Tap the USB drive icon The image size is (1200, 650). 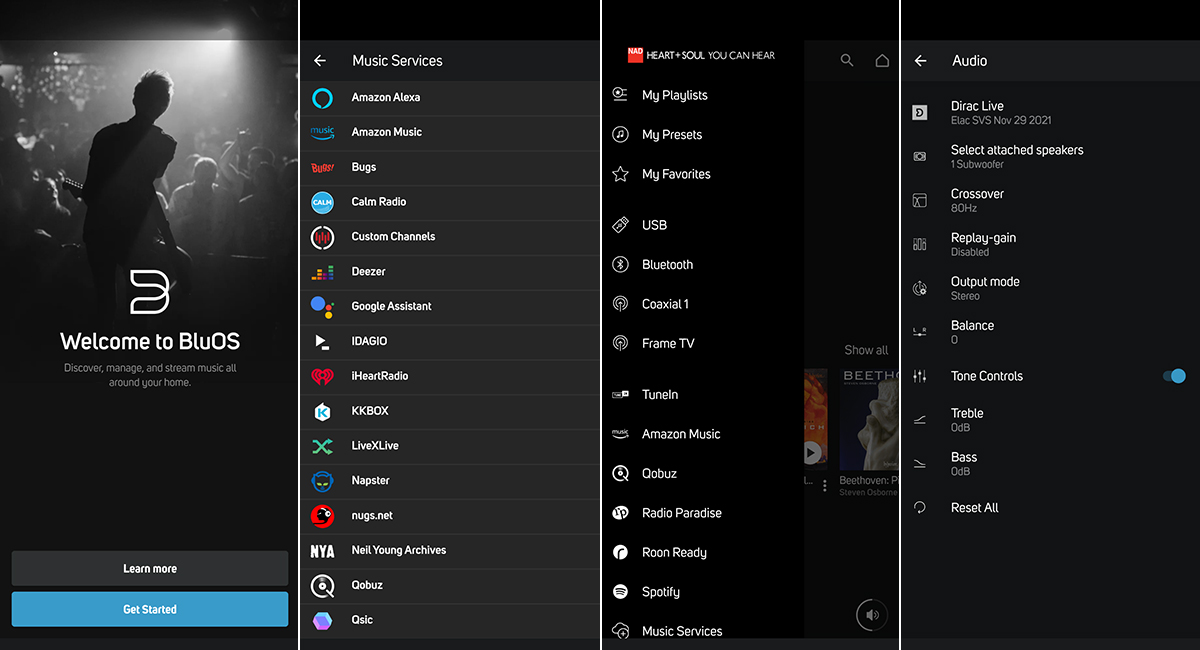[x=620, y=225]
